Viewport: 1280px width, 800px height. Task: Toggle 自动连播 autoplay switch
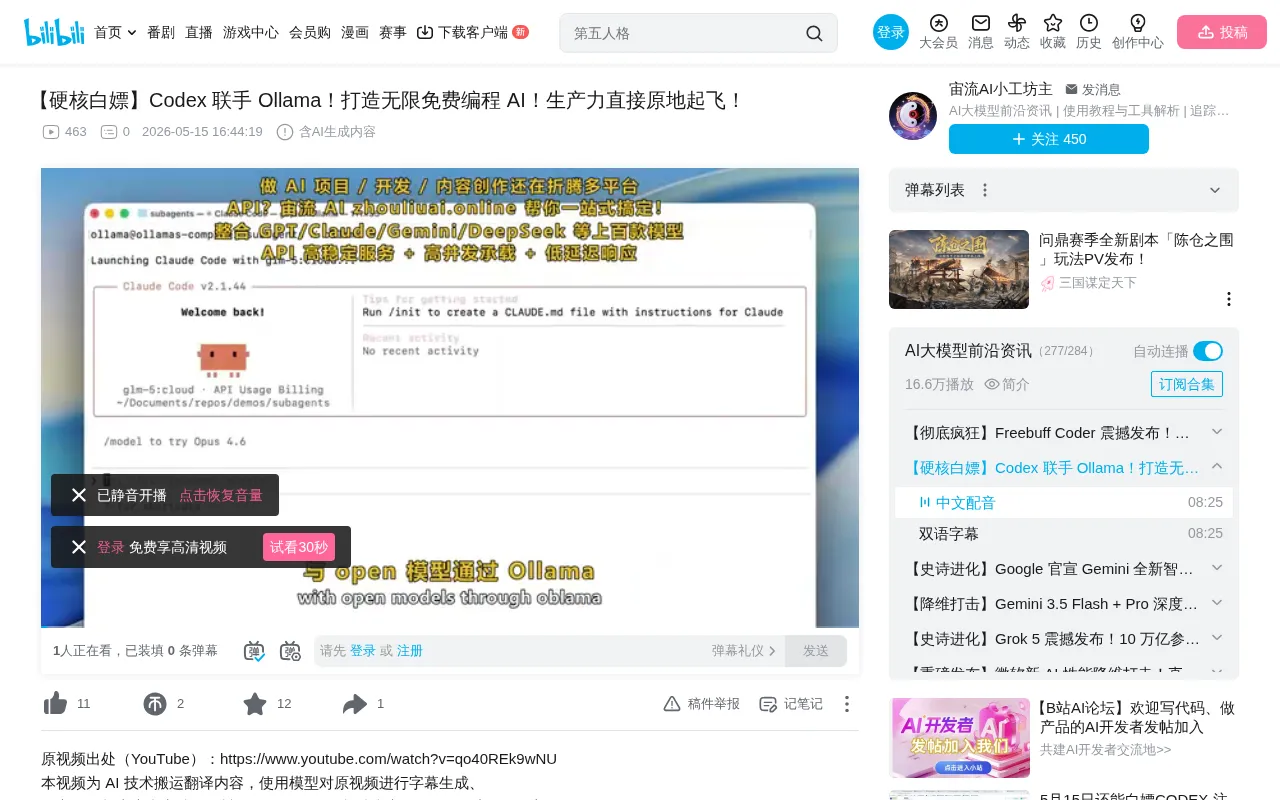point(1208,351)
